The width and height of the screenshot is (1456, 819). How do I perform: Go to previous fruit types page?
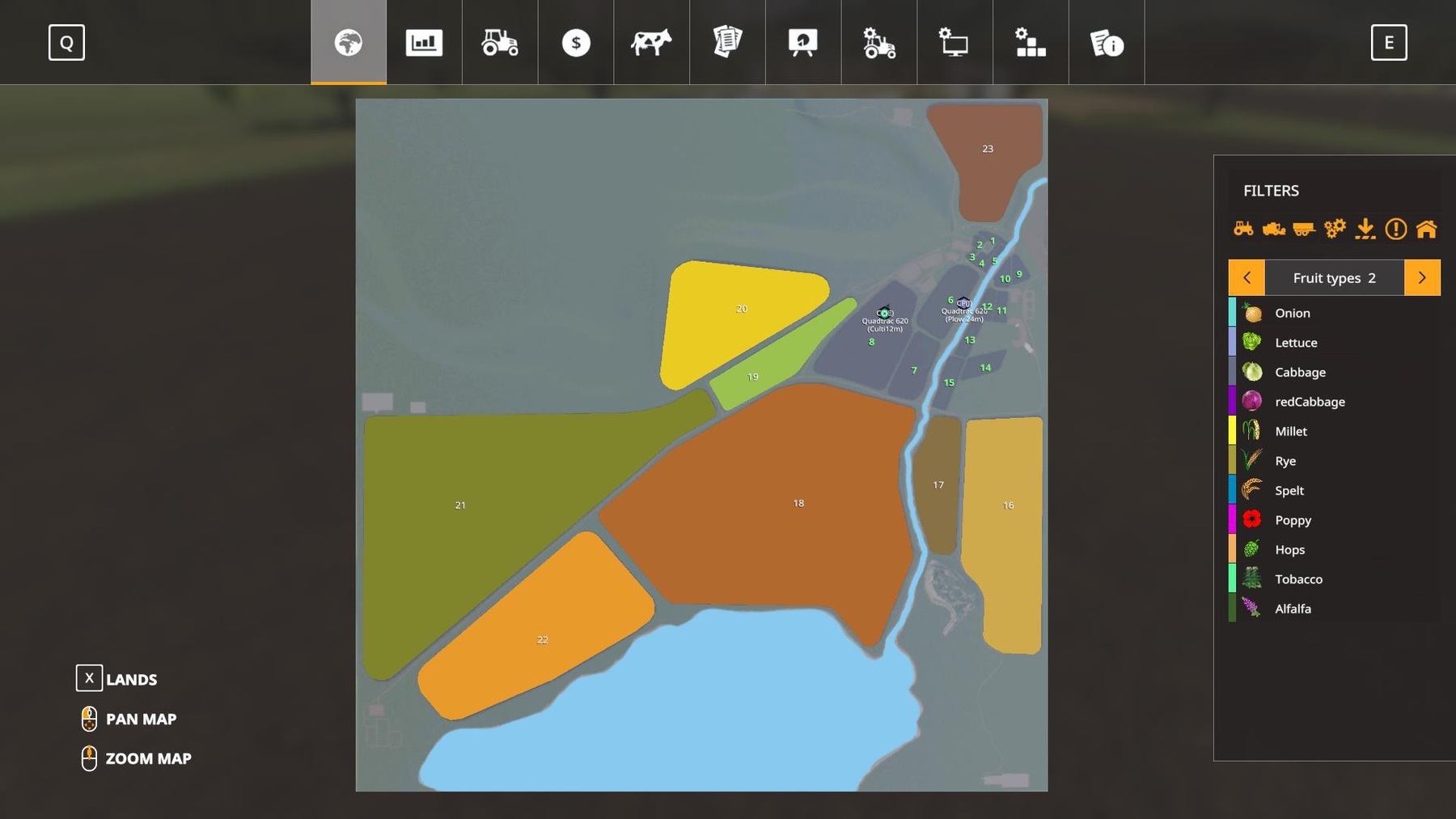tap(1246, 277)
